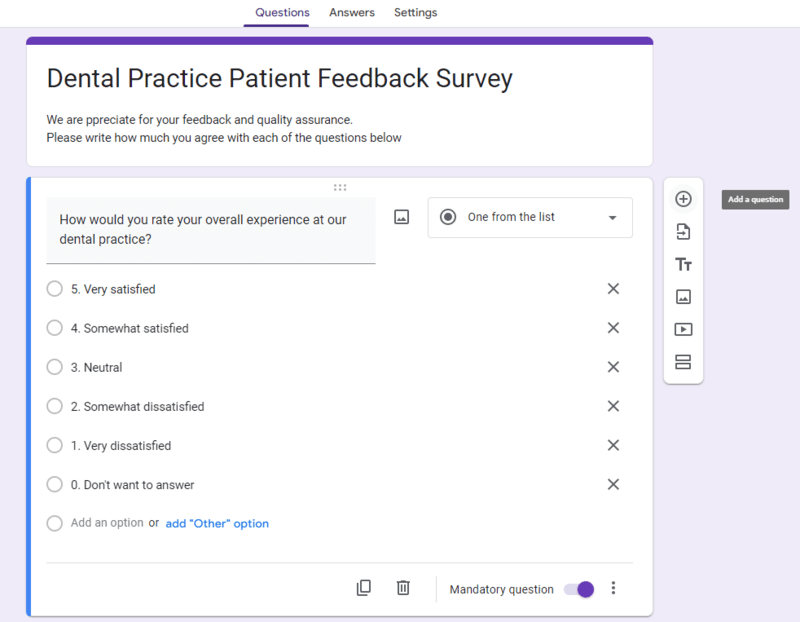The height and width of the screenshot is (622, 800).
Task: Click the Add image icon in the sidebar
Action: point(683,297)
